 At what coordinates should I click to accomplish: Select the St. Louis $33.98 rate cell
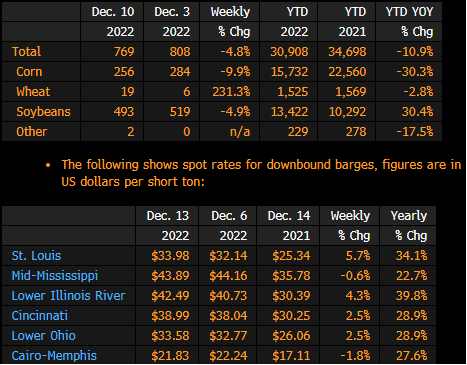click(170, 256)
